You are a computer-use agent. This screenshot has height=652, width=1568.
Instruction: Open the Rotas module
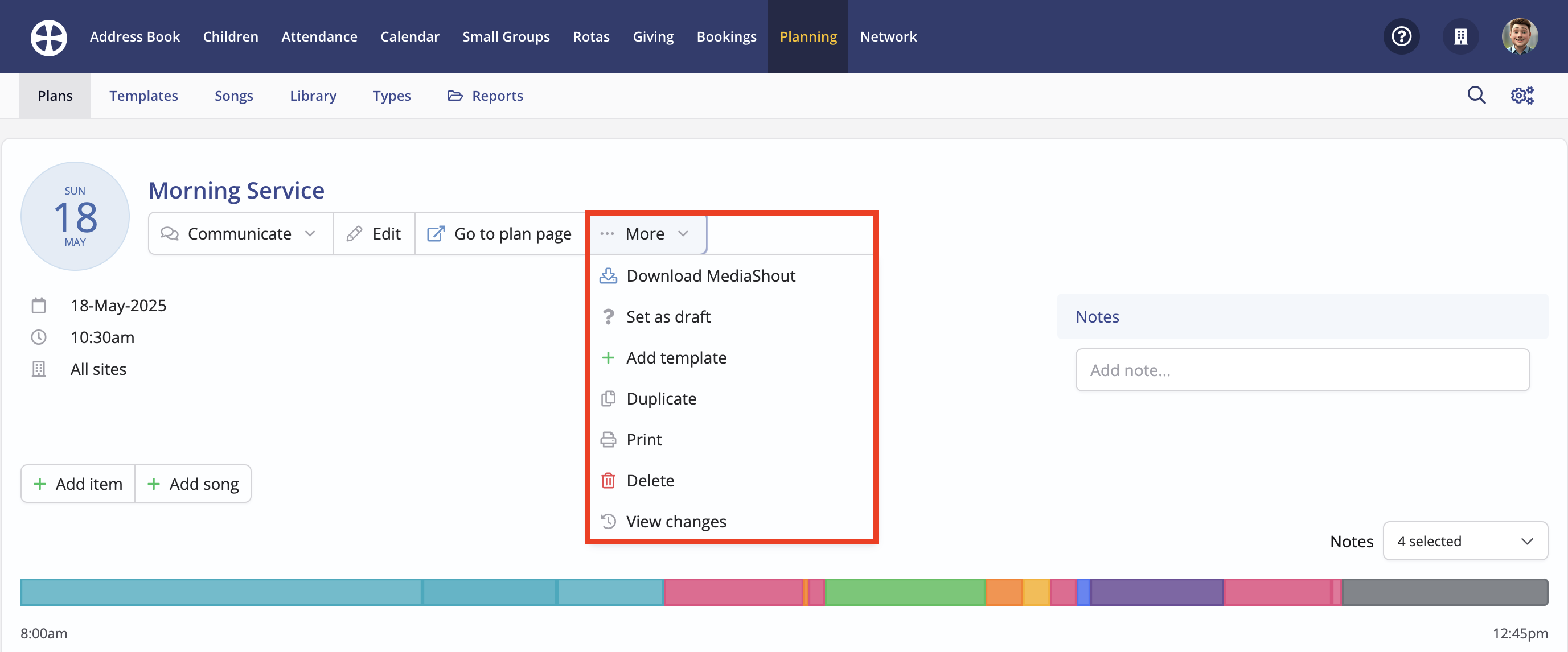coord(591,36)
